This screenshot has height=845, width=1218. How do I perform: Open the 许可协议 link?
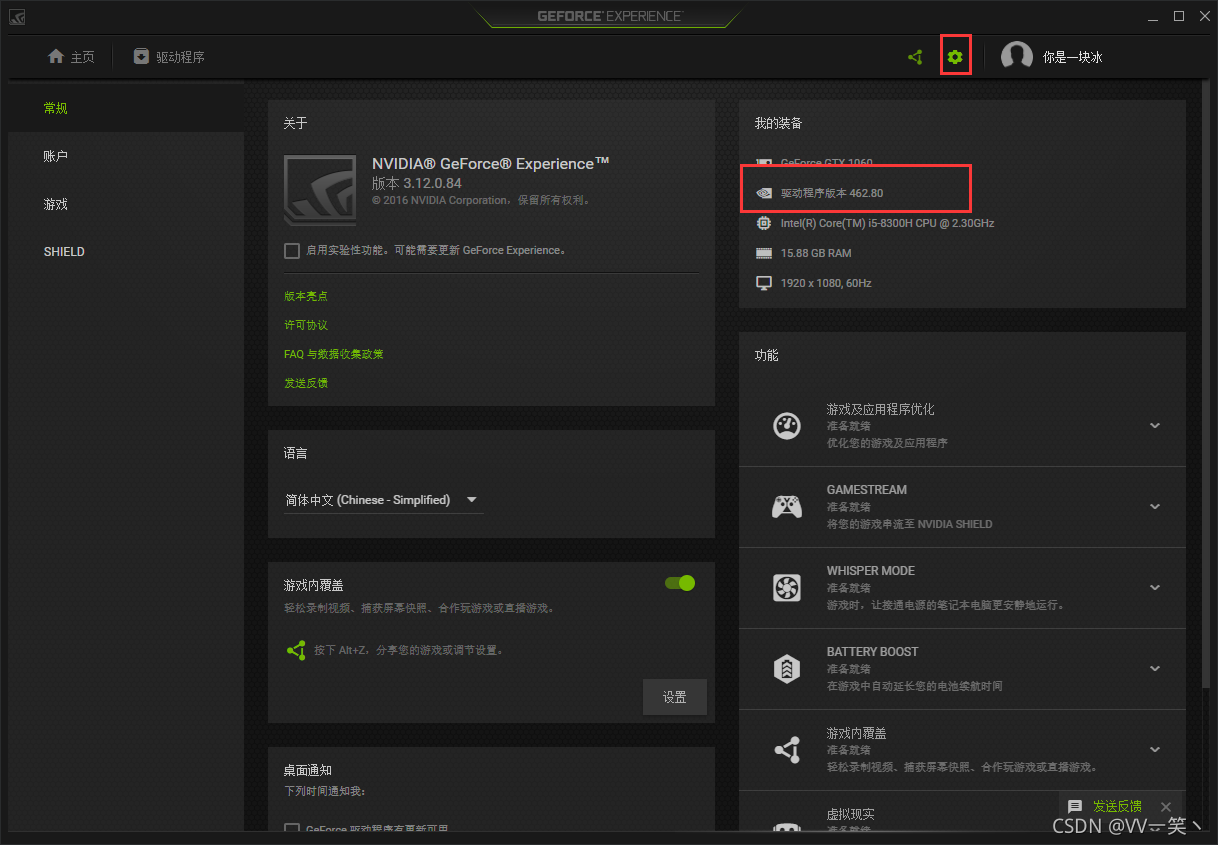click(x=306, y=325)
